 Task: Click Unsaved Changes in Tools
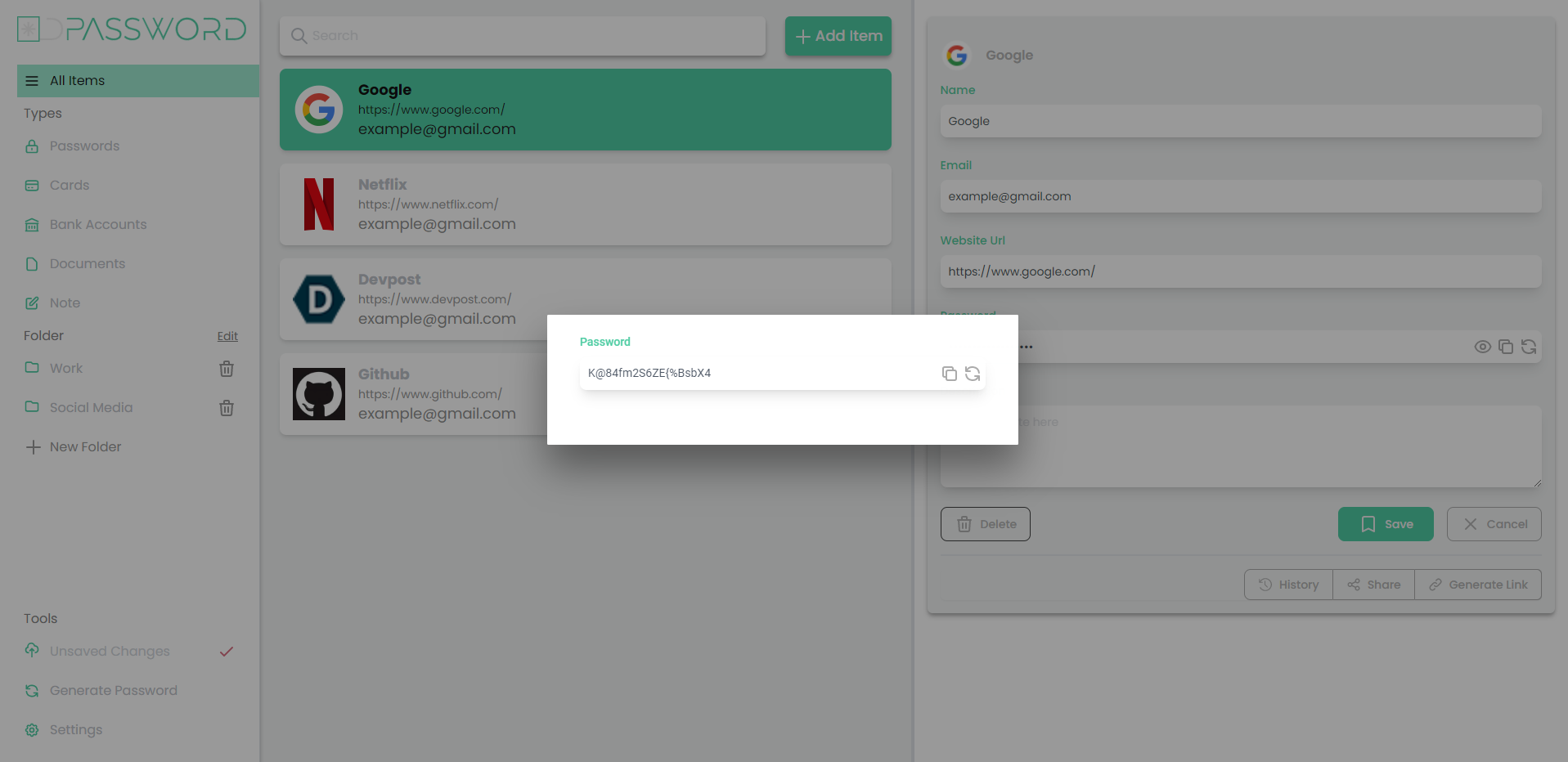pyautogui.click(x=110, y=652)
